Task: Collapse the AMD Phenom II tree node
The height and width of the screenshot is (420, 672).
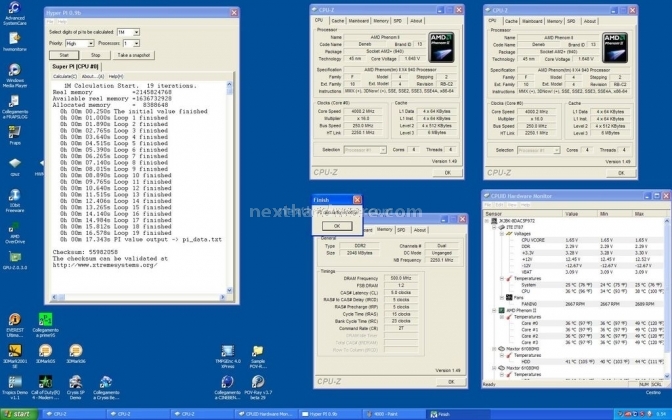Action: click(494, 310)
